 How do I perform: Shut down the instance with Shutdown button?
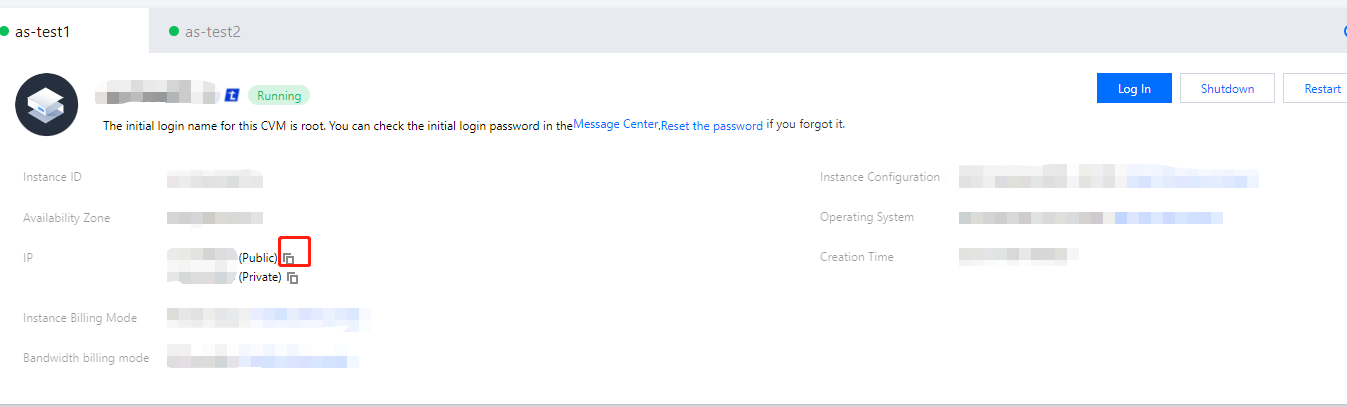1227,88
